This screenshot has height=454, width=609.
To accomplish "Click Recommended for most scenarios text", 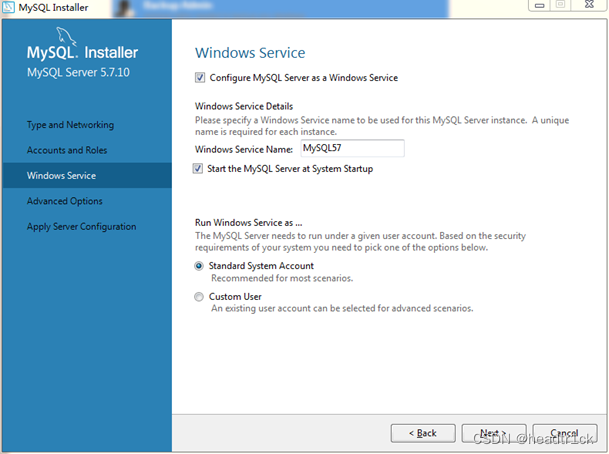I will pos(282,278).
